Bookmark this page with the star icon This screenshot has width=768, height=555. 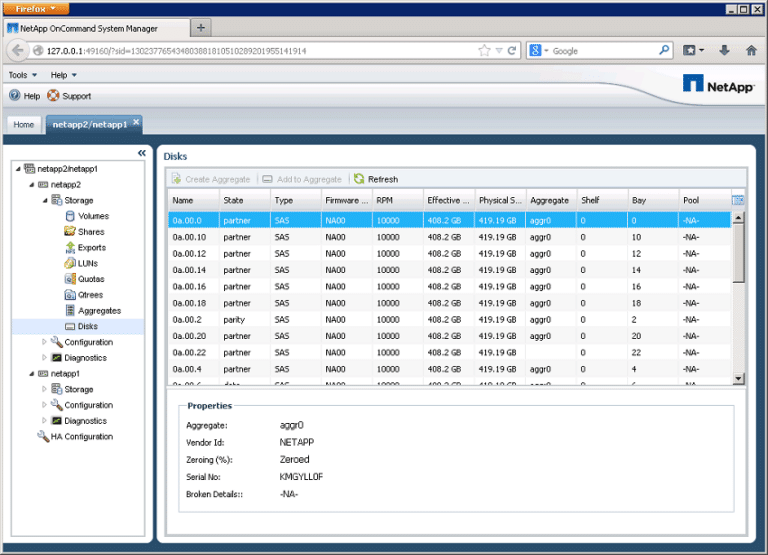tap(484, 50)
